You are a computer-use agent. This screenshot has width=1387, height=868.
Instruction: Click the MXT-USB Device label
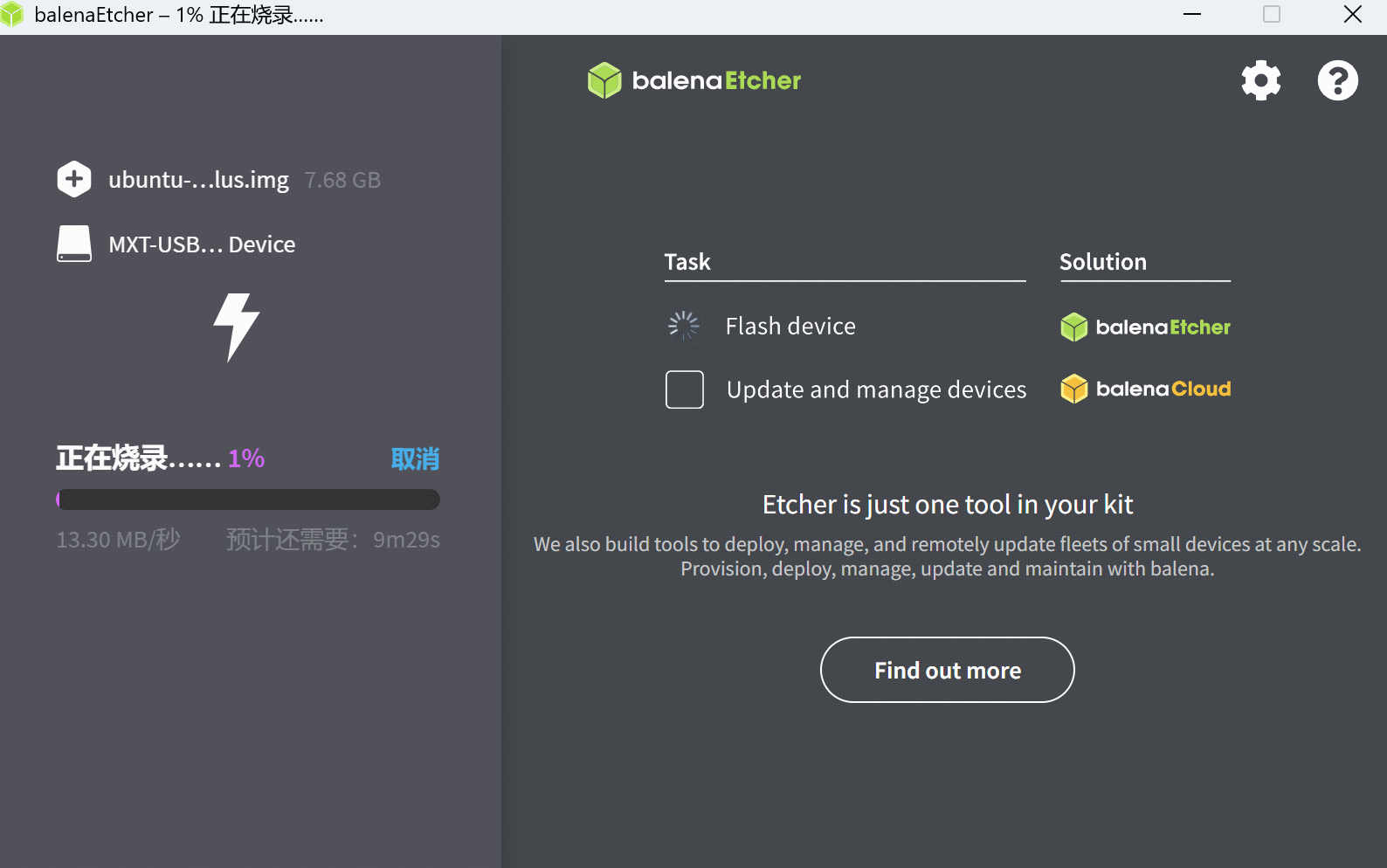click(x=202, y=245)
